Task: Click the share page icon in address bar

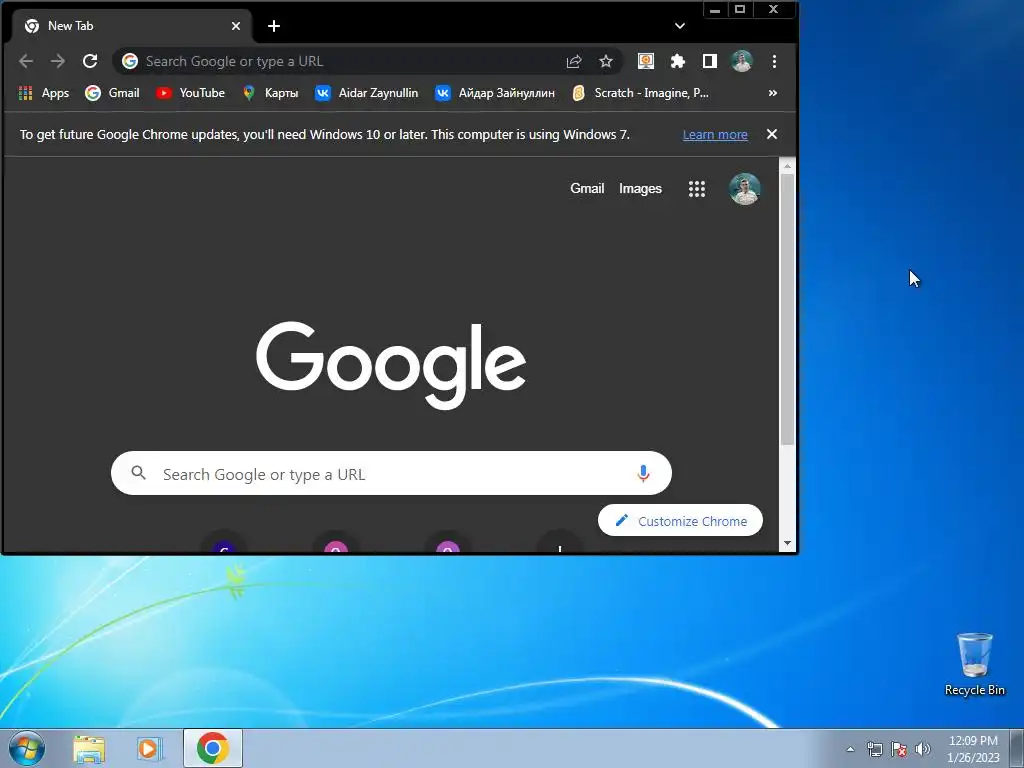Action: tap(574, 61)
